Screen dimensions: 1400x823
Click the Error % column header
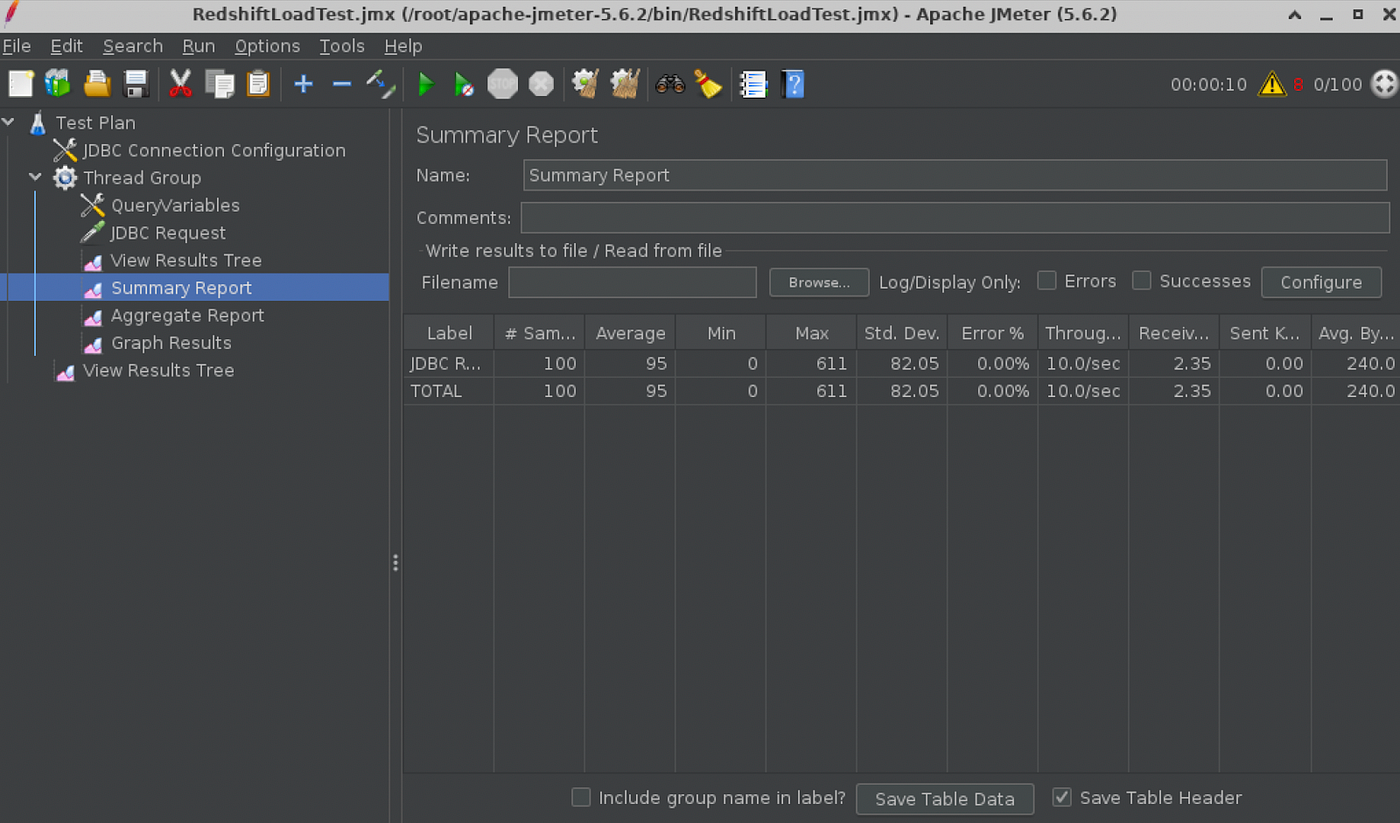[x=992, y=333]
